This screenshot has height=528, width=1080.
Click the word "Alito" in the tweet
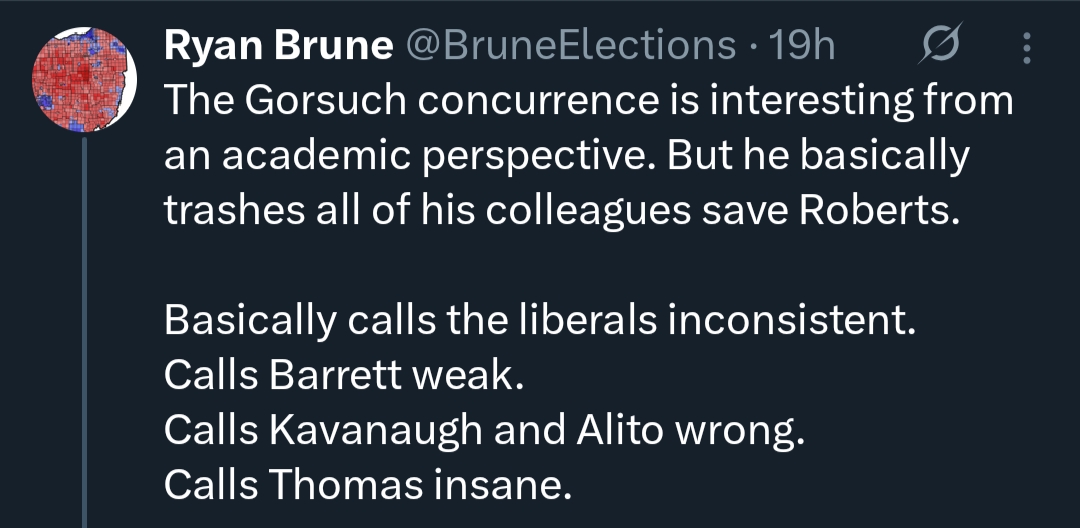coord(620,430)
